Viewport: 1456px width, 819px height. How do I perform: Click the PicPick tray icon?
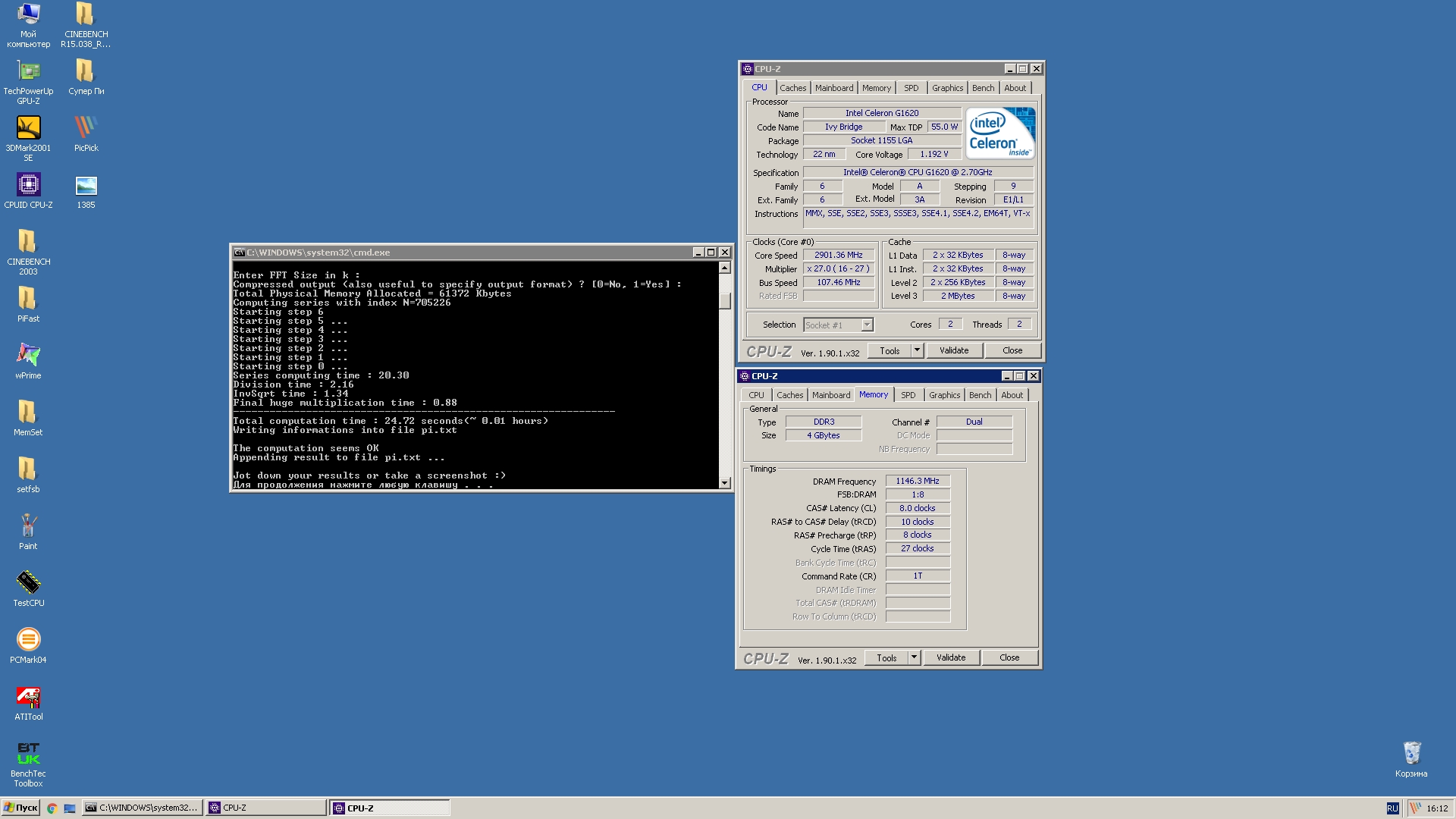point(1415,808)
